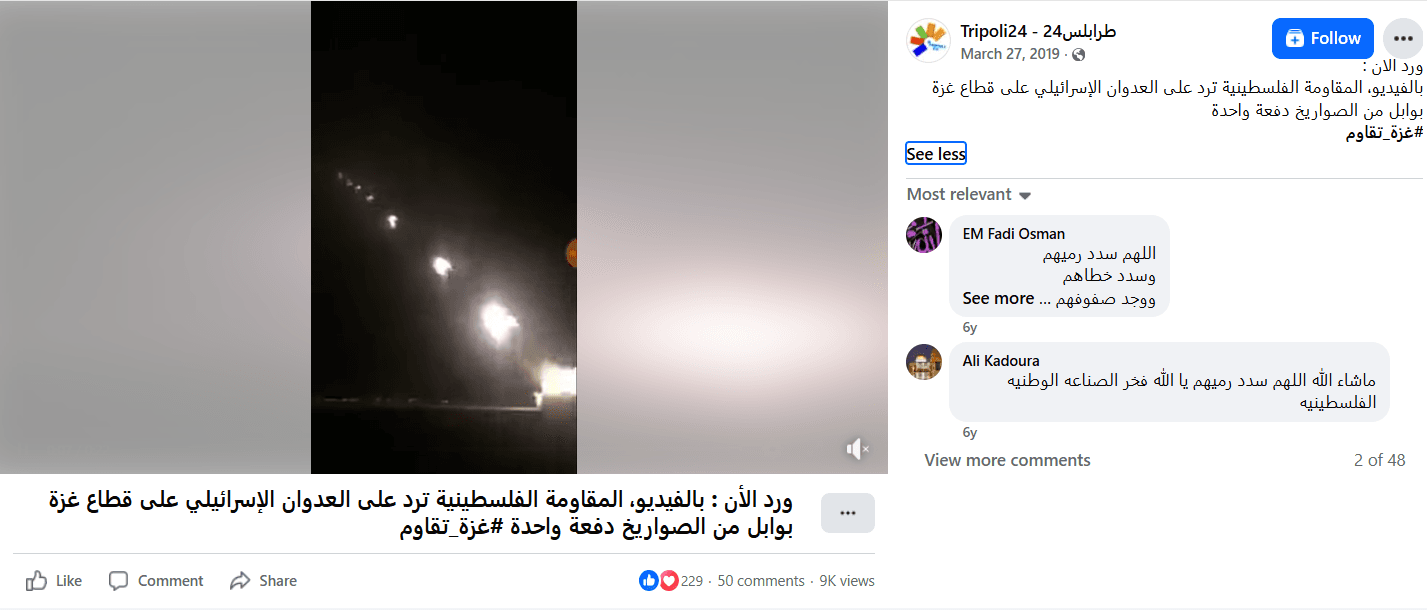Click the video frame to play
The width and height of the screenshot is (1427, 610).
coord(443,237)
